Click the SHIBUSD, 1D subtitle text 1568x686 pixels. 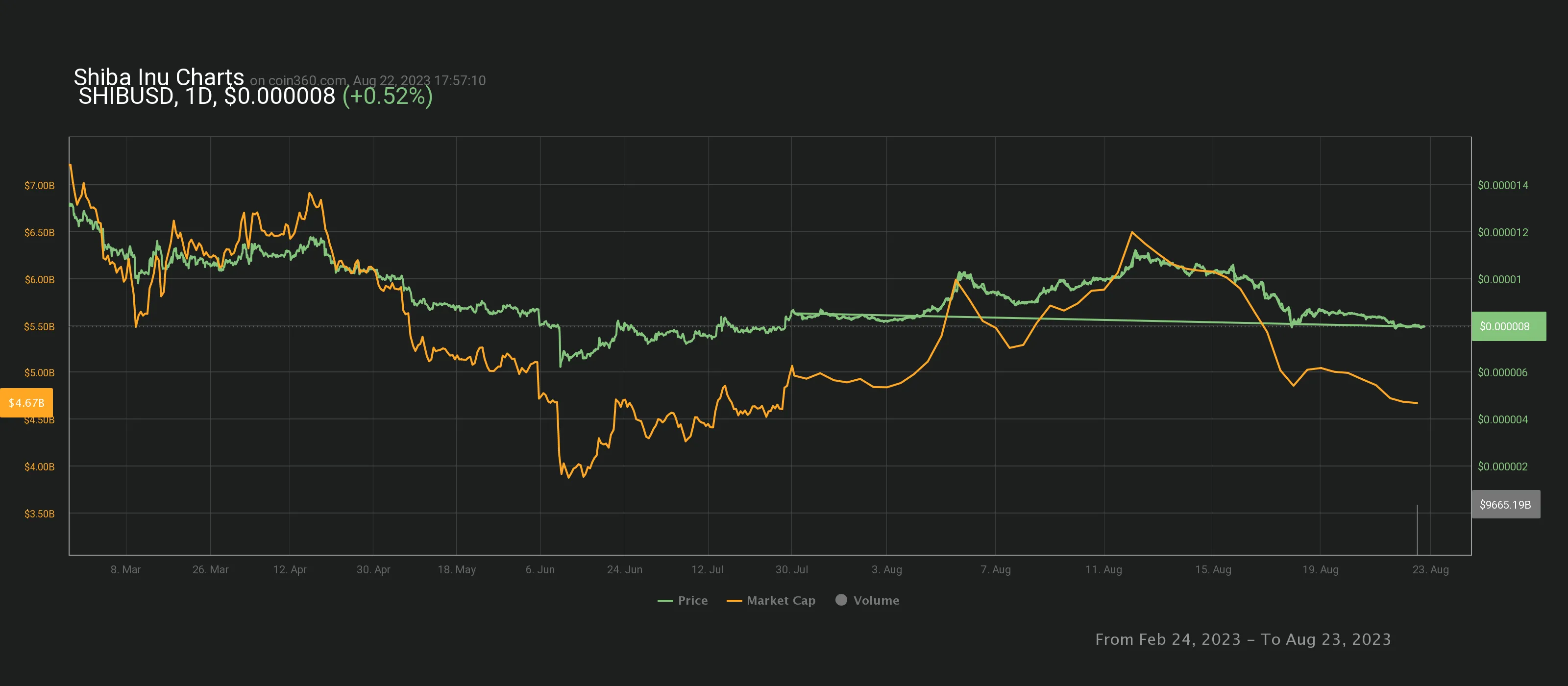[146, 96]
